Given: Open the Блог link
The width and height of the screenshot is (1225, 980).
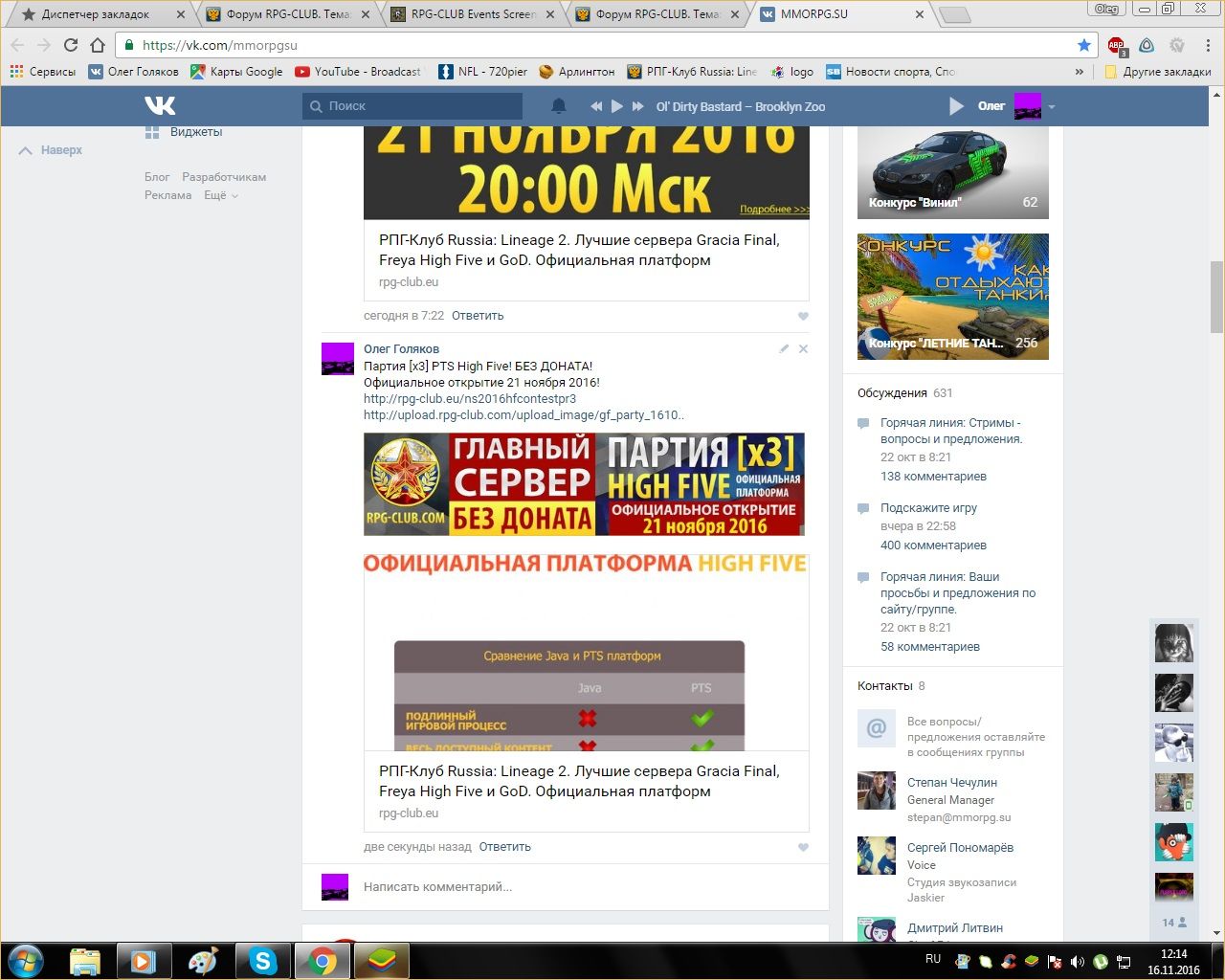Looking at the screenshot, I should (157, 177).
